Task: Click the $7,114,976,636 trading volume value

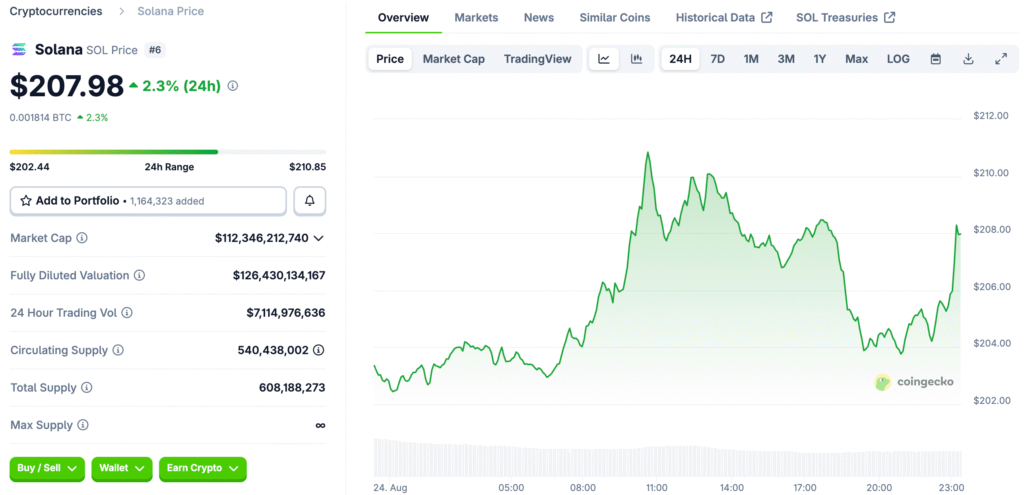Action: click(x=286, y=313)
